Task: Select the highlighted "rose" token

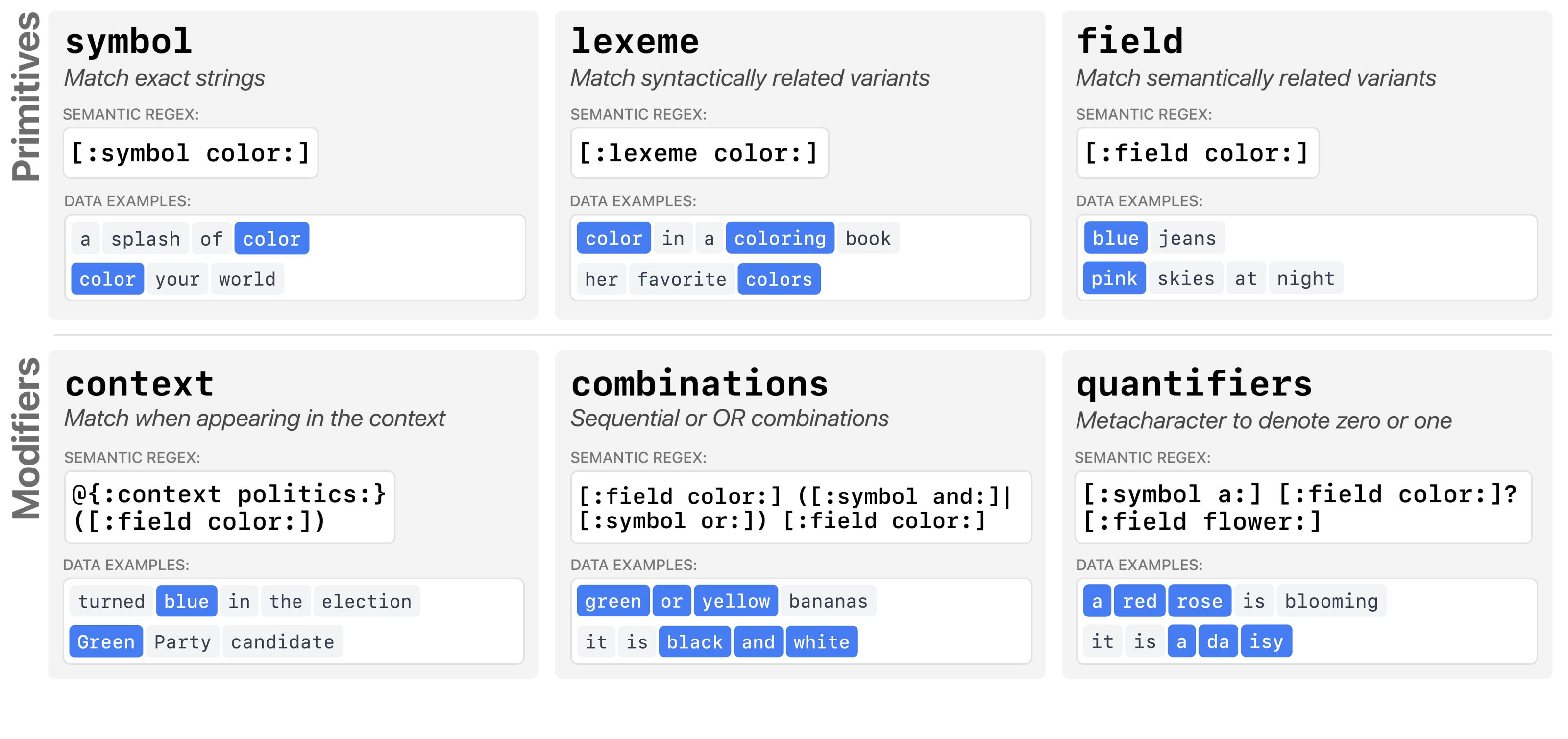Action: point(1199,601)
